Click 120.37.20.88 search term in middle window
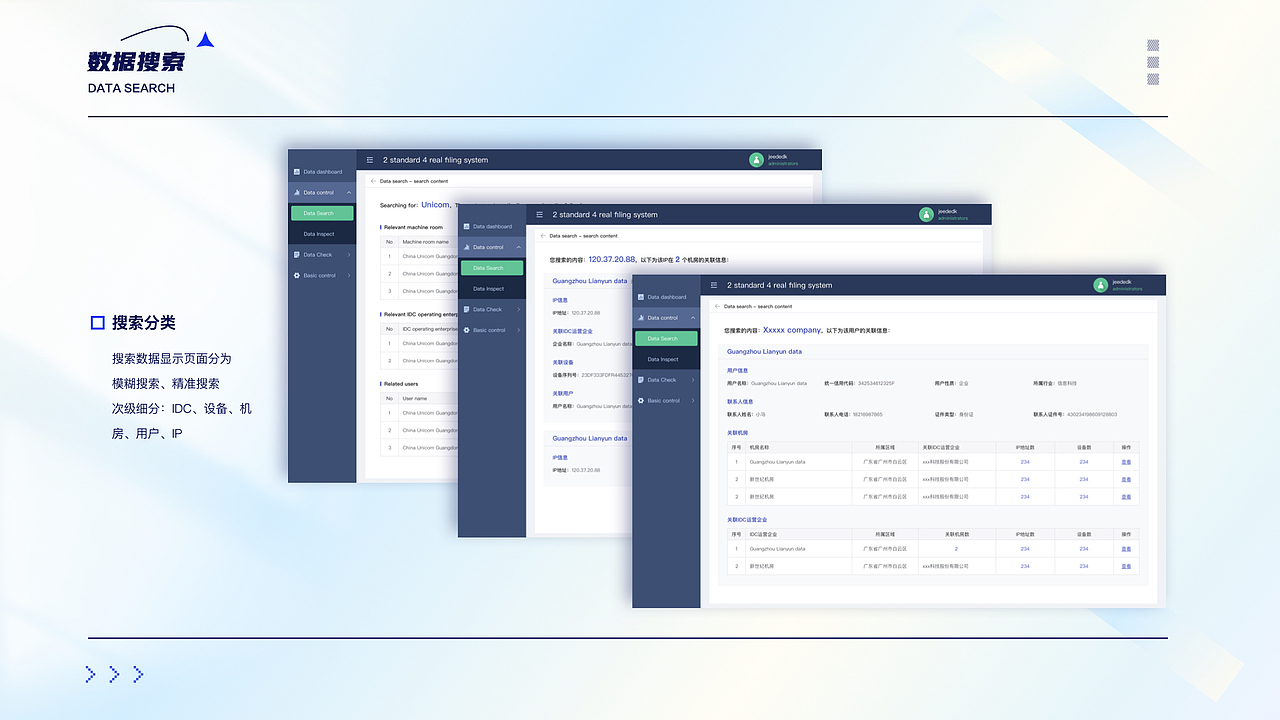The width and height of the screenshot is (1280, 720). (611, 258)
